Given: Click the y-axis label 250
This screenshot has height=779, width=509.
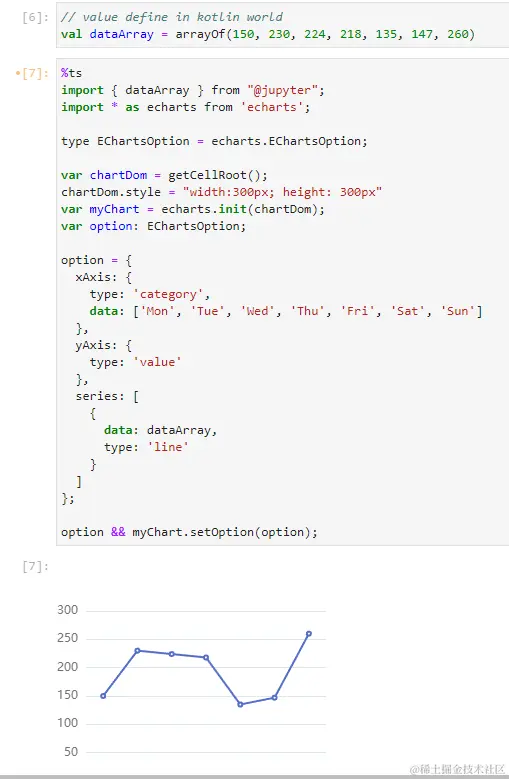Looking at the screenshot, I should point(68,638).
